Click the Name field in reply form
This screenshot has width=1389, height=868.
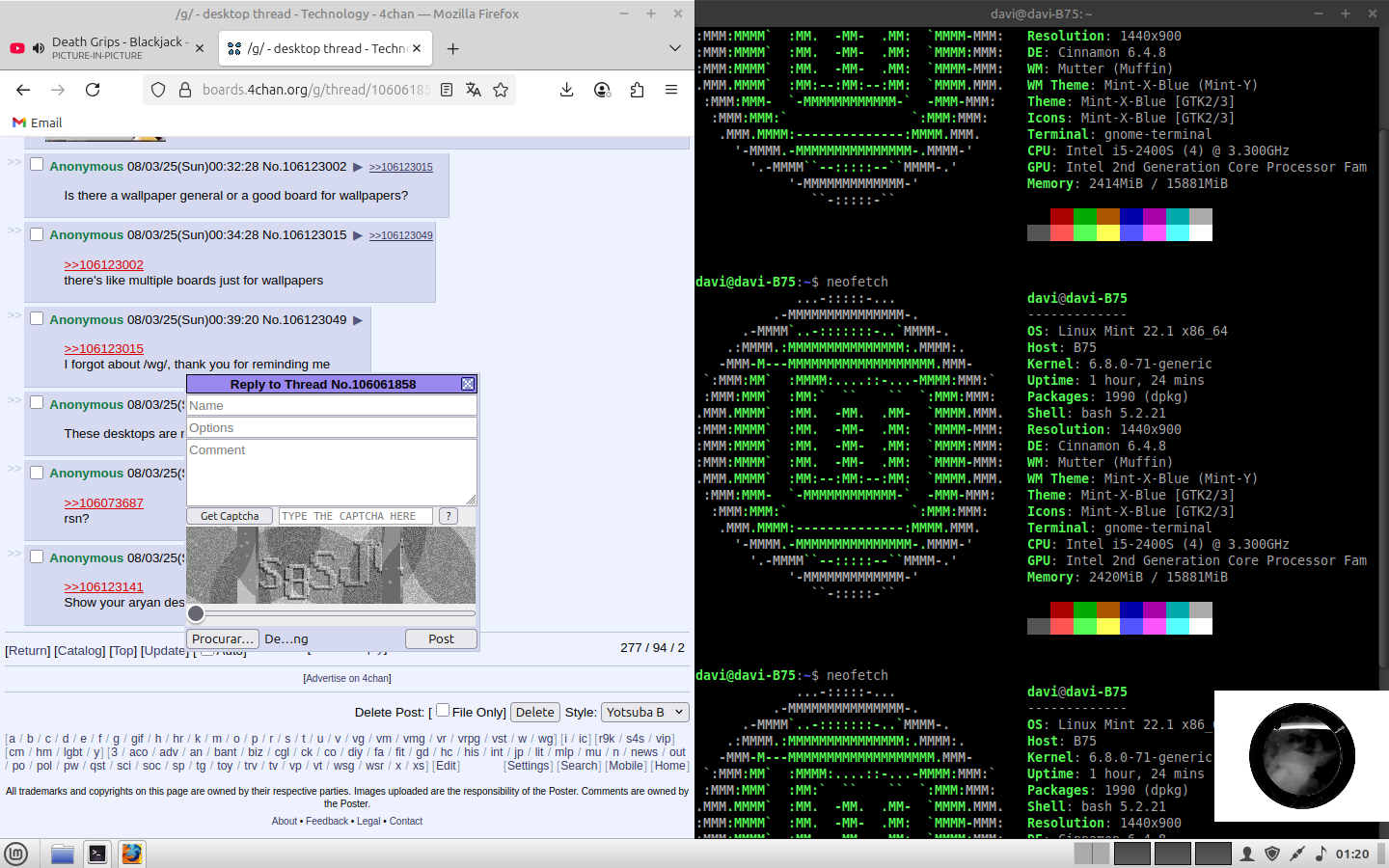[x=332, y=406]
